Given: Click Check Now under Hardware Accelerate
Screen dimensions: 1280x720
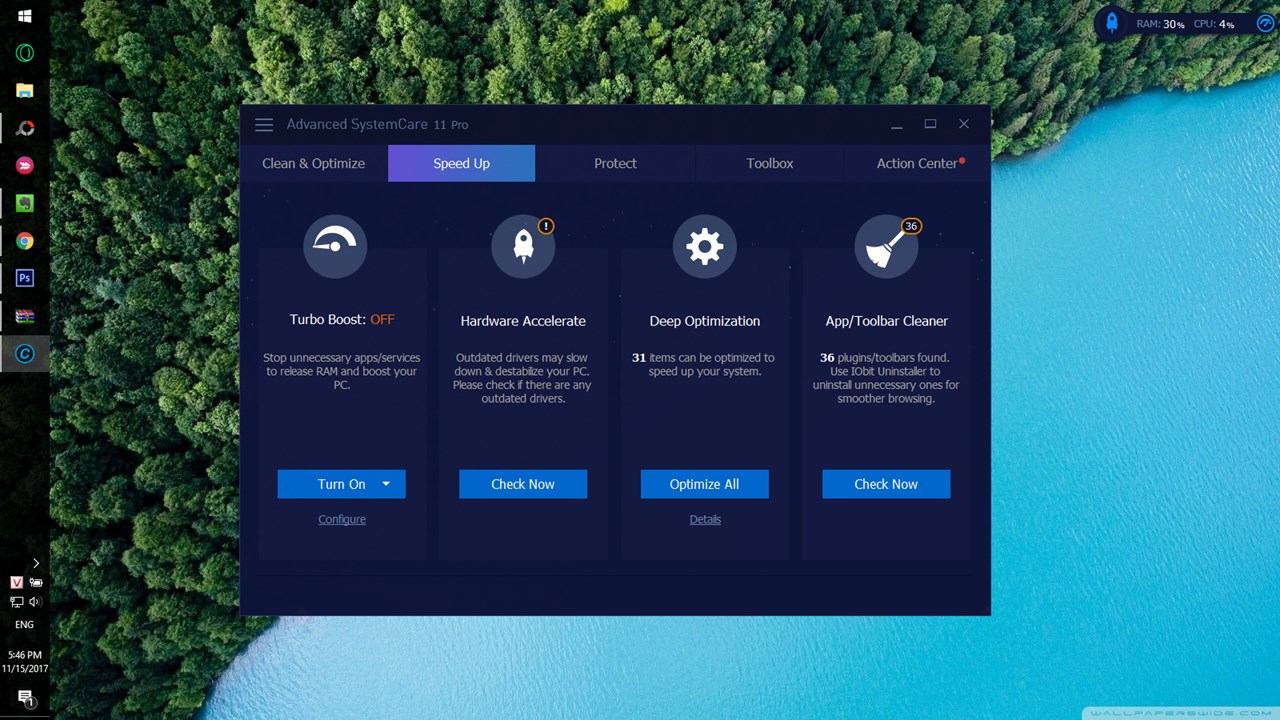Looking at the screenshot, I should [x=523, y=484].
